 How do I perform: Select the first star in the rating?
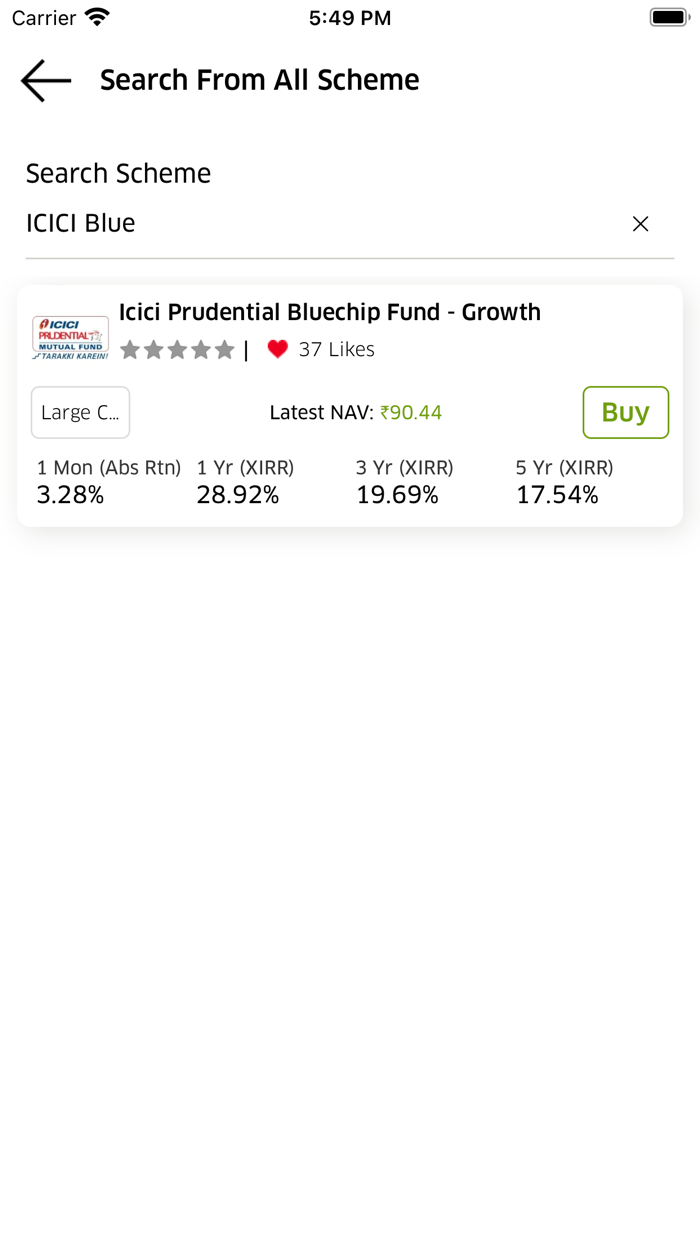(129, 349)
